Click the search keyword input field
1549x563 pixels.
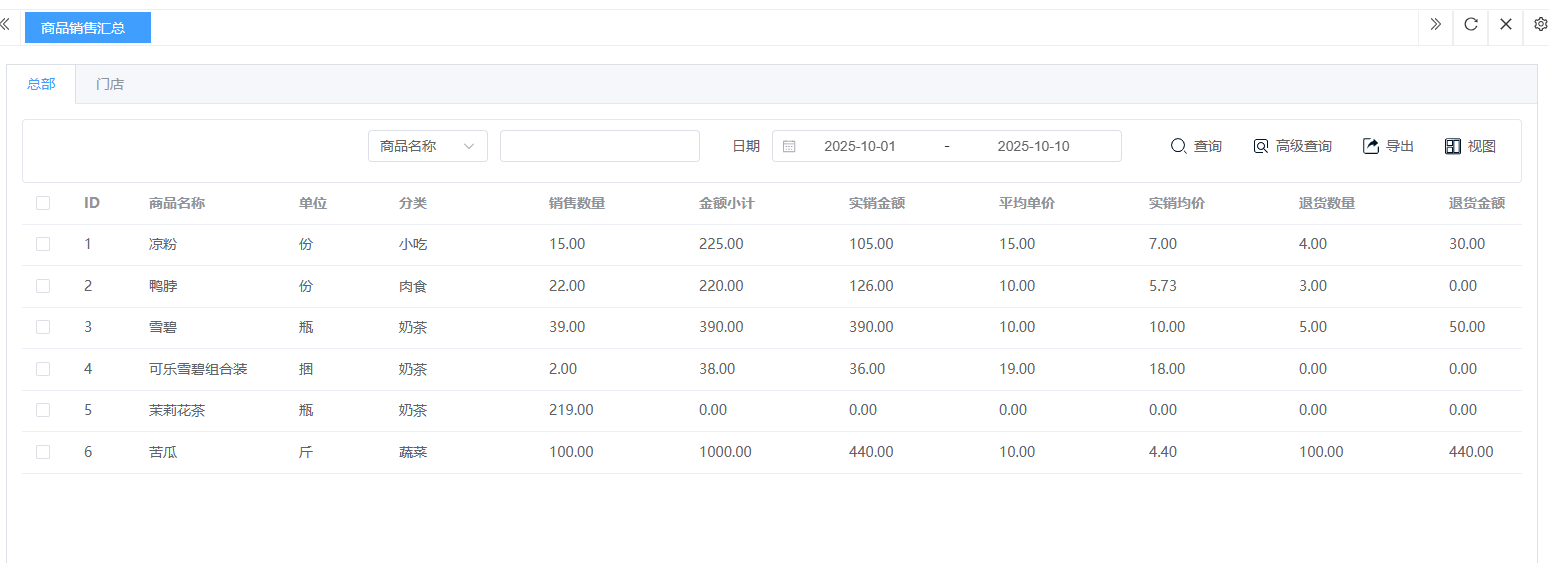click(x=599, y=146)
